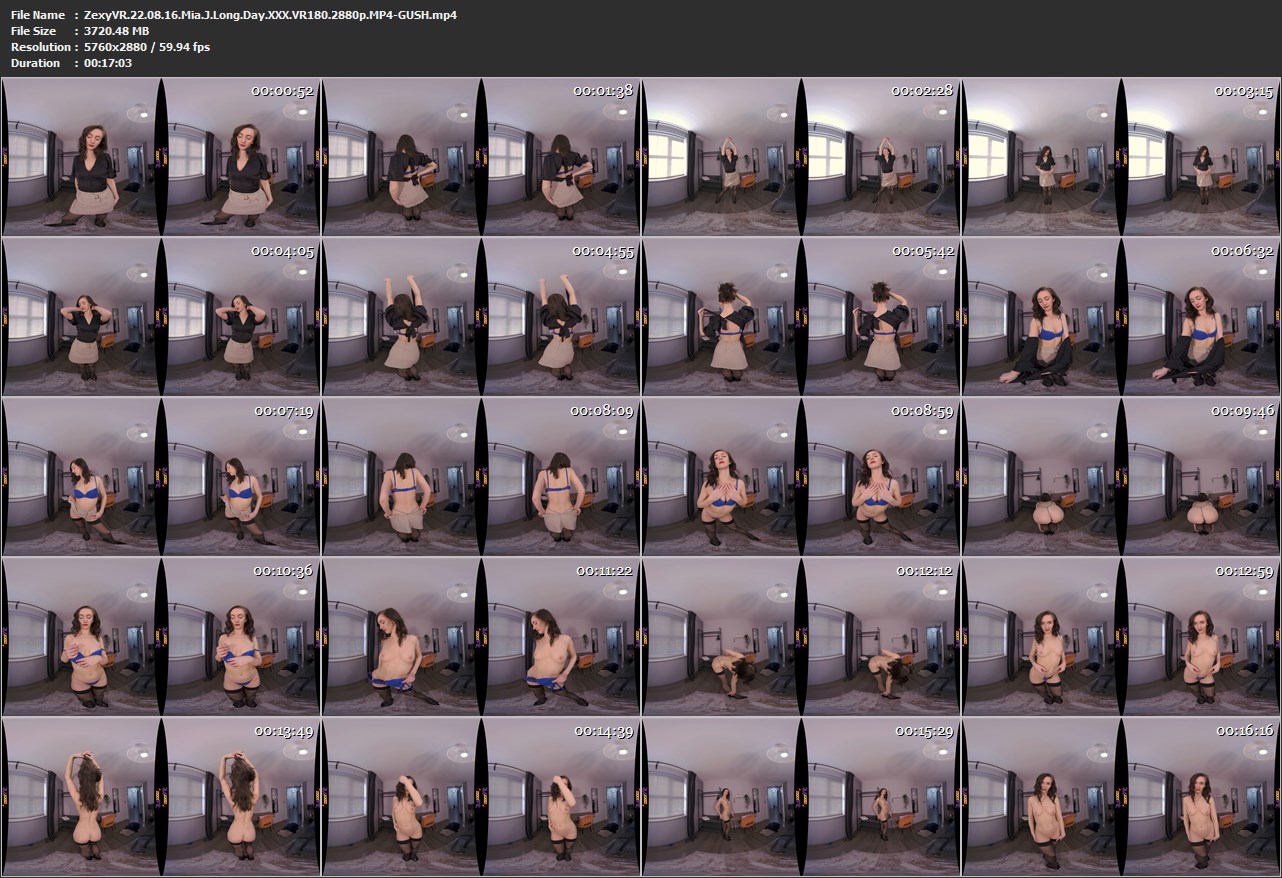Screen dimensions: 1282x878
Task: Click the frame labeled 00:13:49
Action: [161, 797]
